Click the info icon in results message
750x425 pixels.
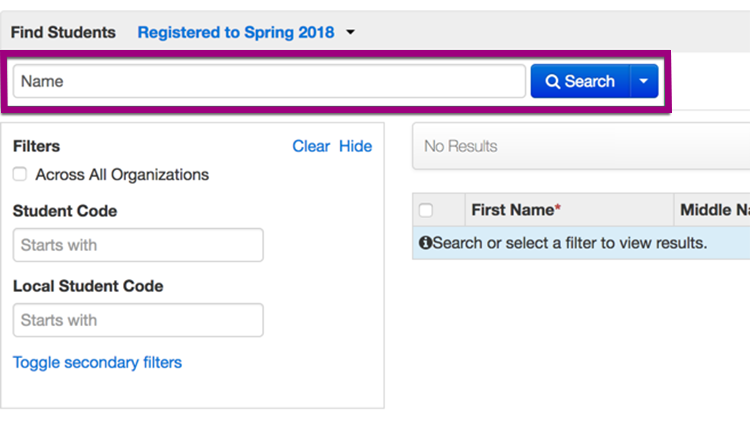pos(425,243)
